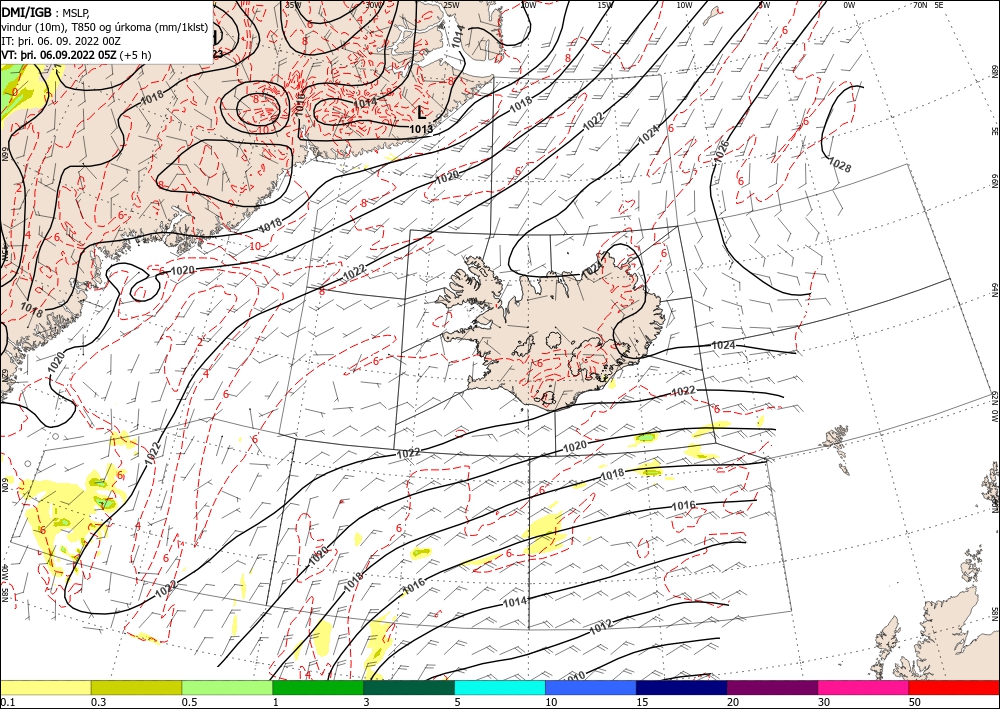Click the '1010' isobar label near the legend
This screenshot has height=709, width=1000.
[x=575, y=675]
